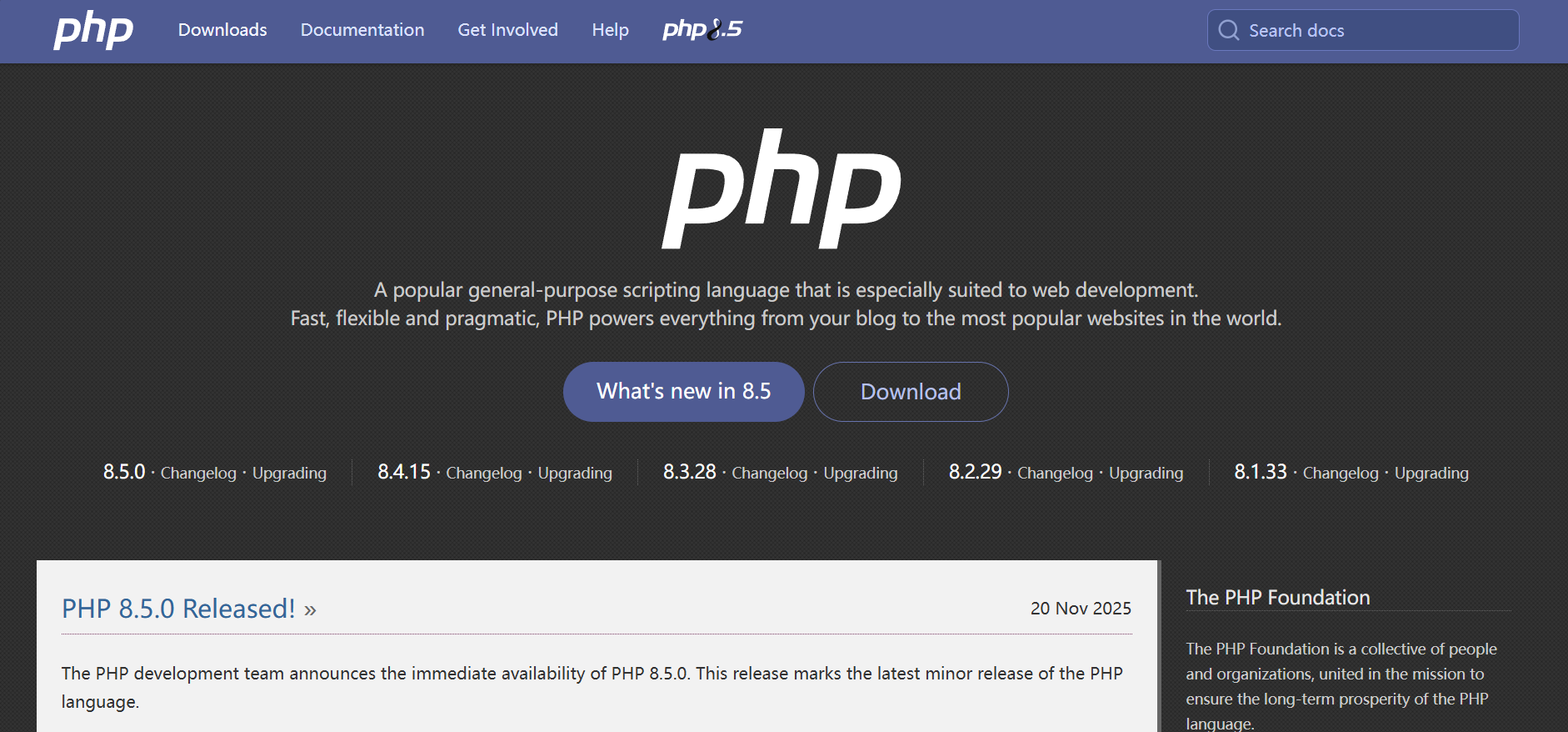This screenshot has height=732, width=1568.
Task: Open the 8.2.29 version link
Action: pos(976,472)
